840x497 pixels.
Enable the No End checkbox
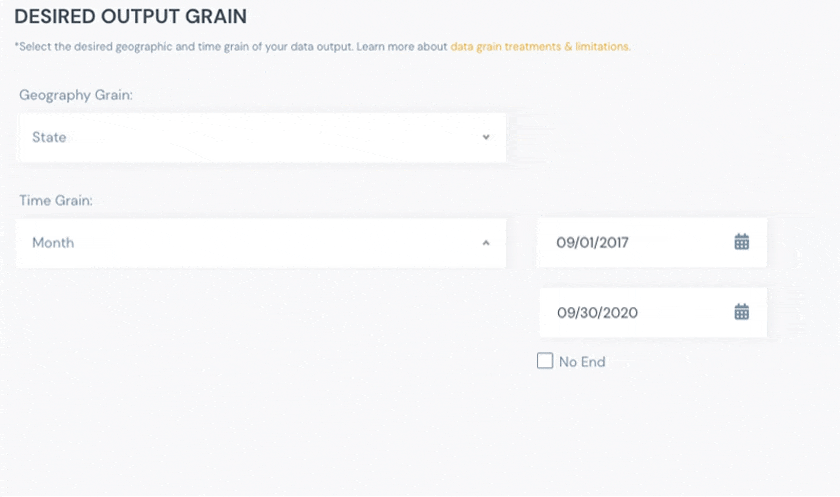pyautogui.click(x=545, y=361)
